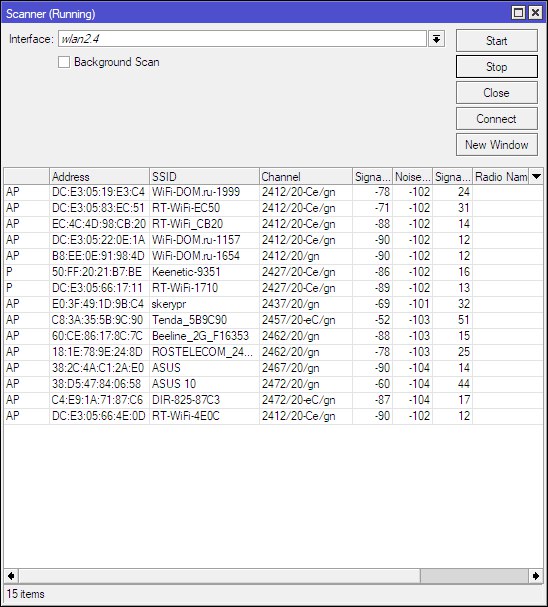This screenshot has height=607, width=548.
Task: Select the Keenetic-9351 network
Action: 274,272
